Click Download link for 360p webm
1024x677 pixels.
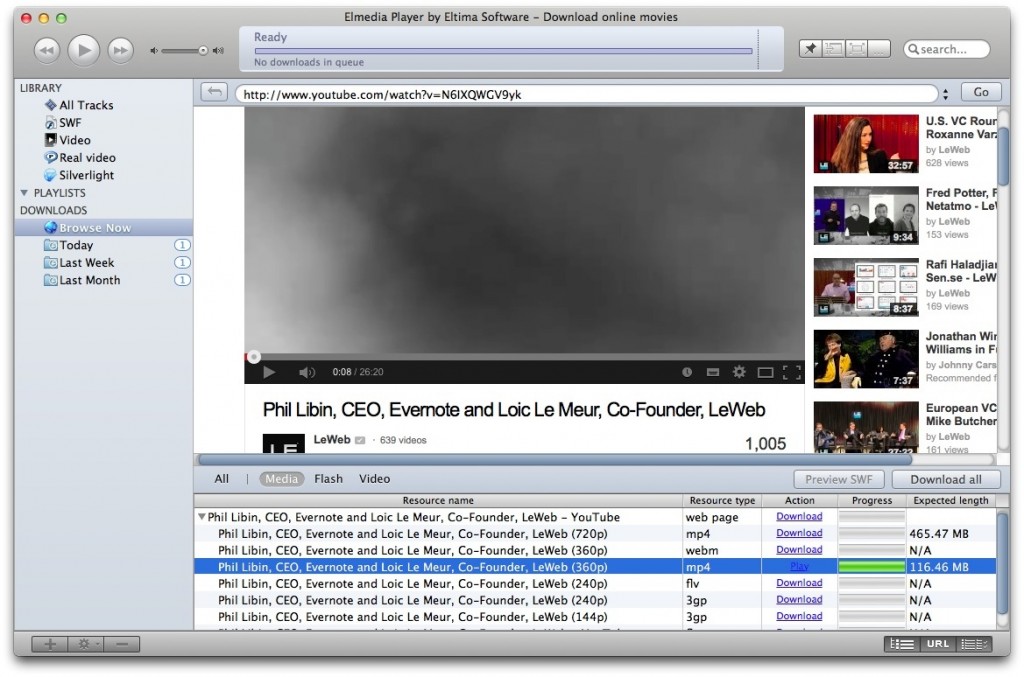click(x=799, y=550)
